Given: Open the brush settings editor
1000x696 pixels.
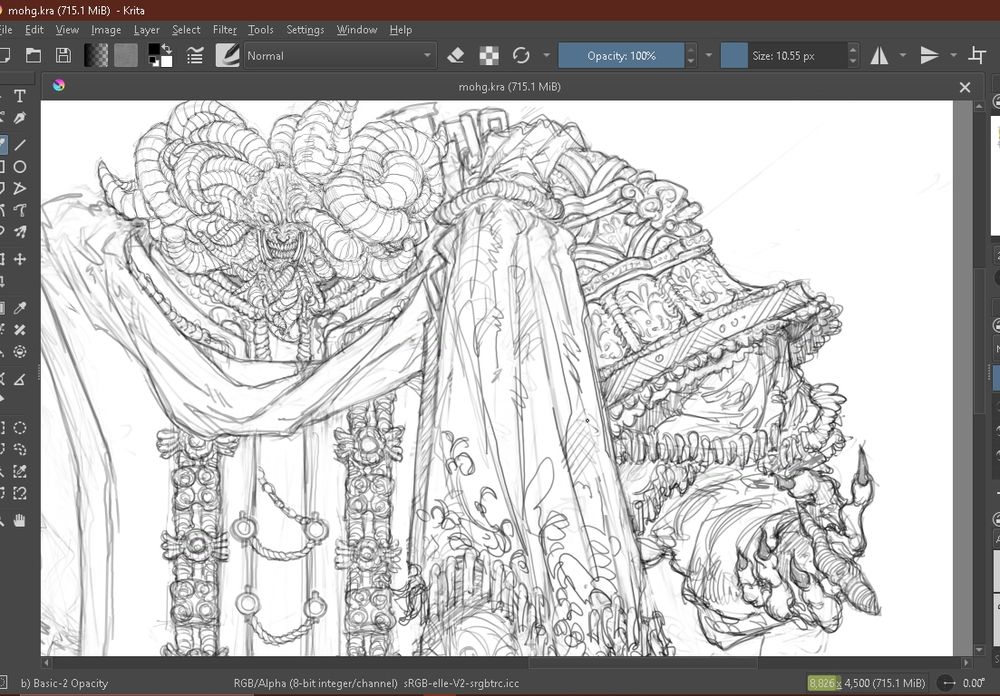Looking at the screenshot, I should pyautogui.click(x=195, y=56).
